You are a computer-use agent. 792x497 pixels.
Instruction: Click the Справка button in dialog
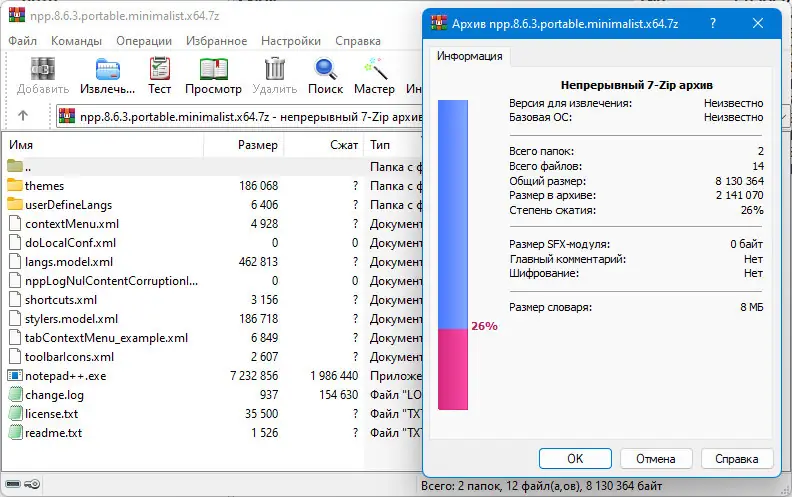click(x=736, y=459)
